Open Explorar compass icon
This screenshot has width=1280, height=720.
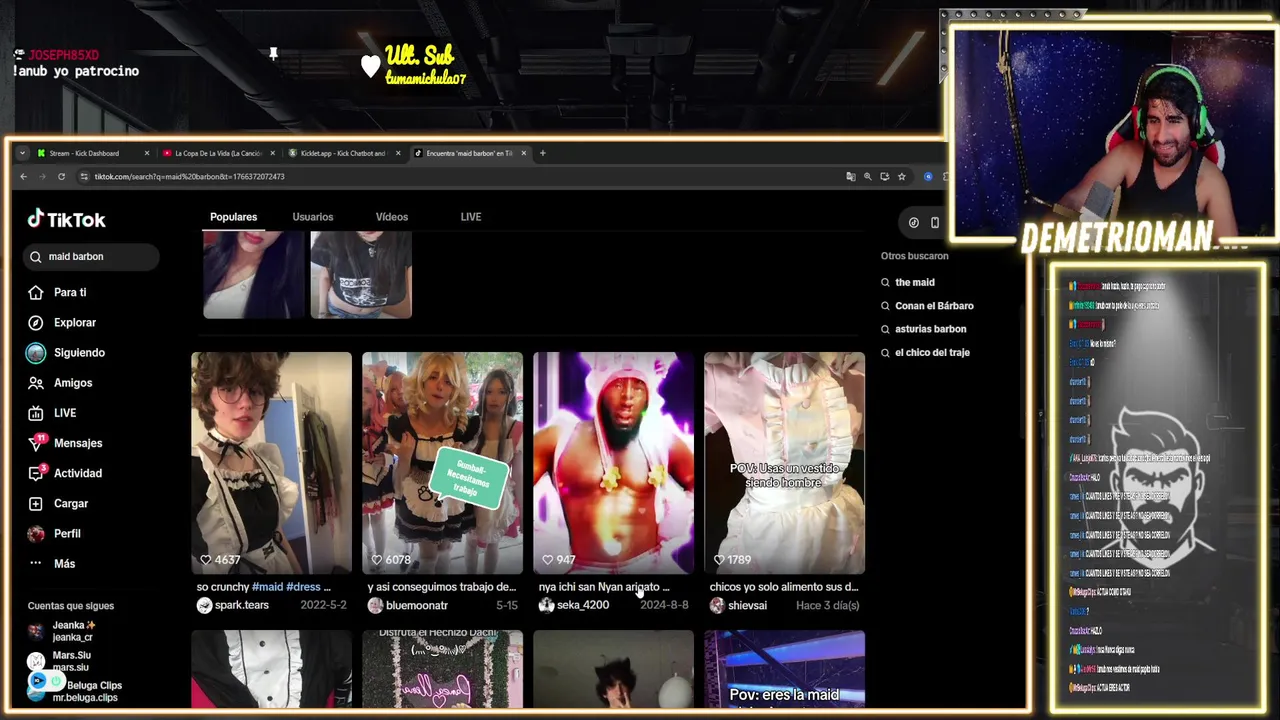click(36, 322)
